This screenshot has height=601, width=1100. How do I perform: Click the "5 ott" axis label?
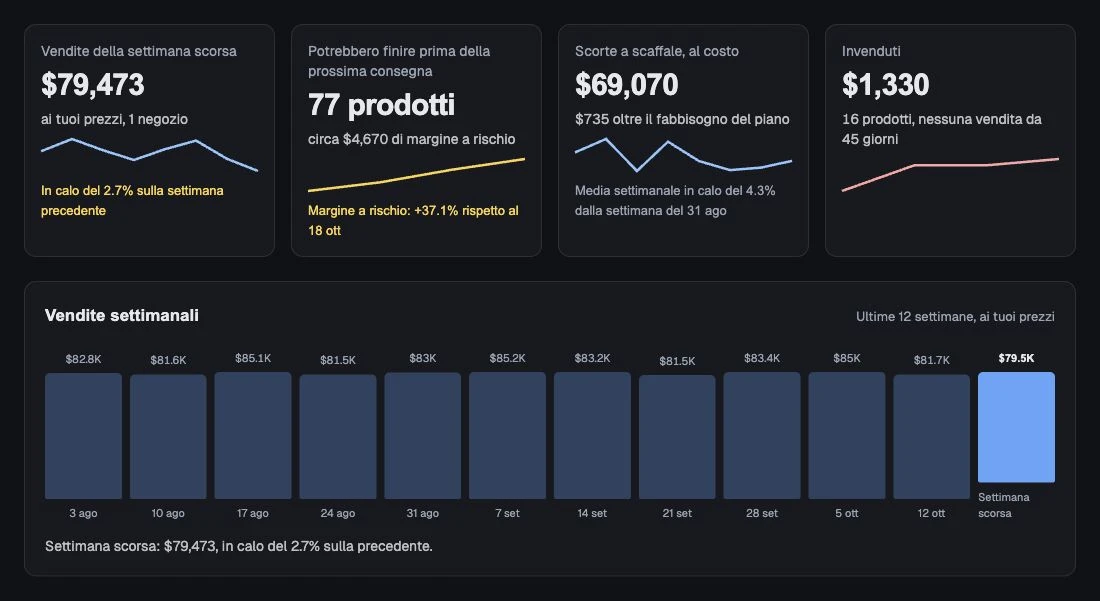[x=847, y=513]
